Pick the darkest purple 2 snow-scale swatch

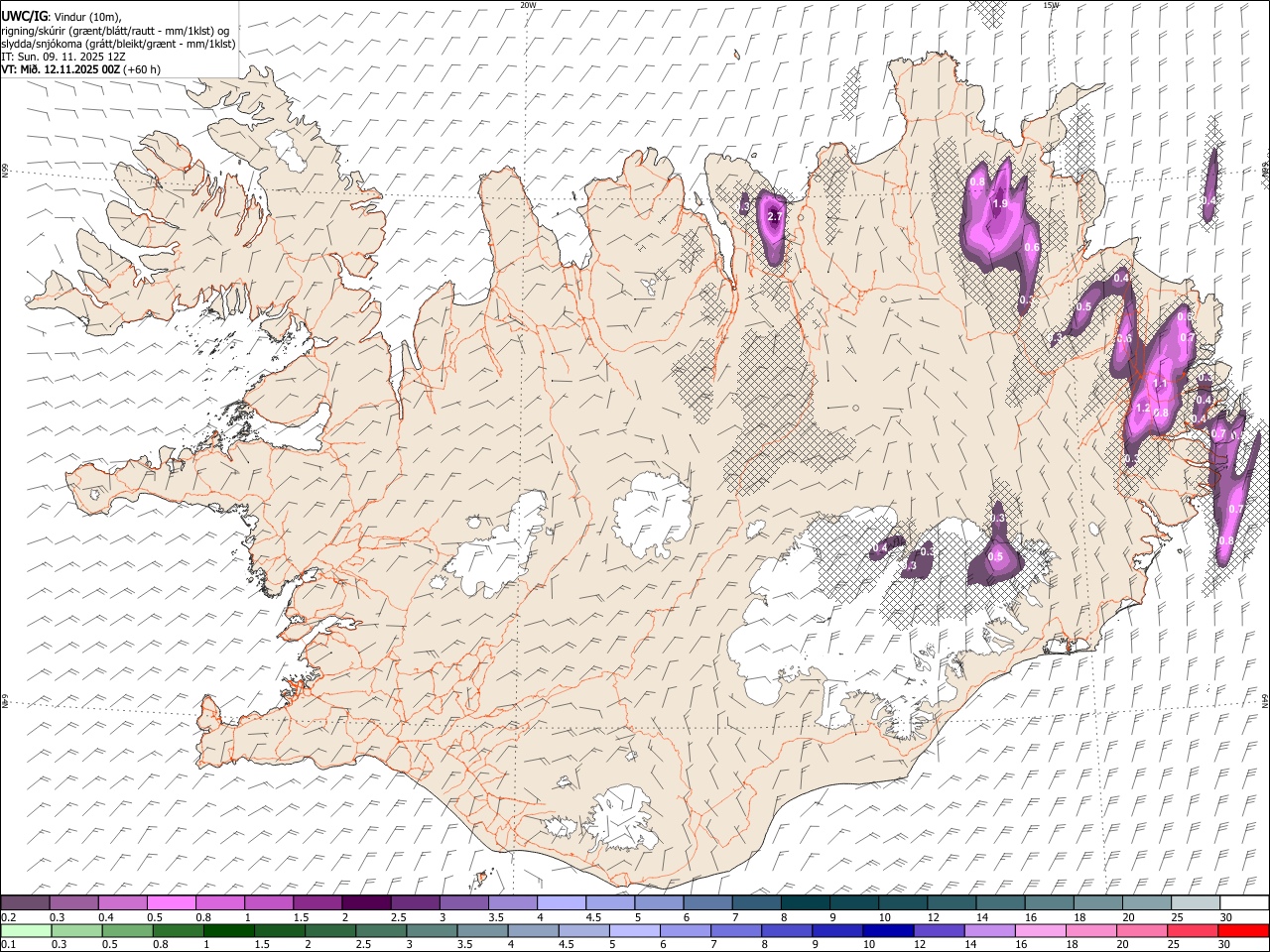coord(365,902)
